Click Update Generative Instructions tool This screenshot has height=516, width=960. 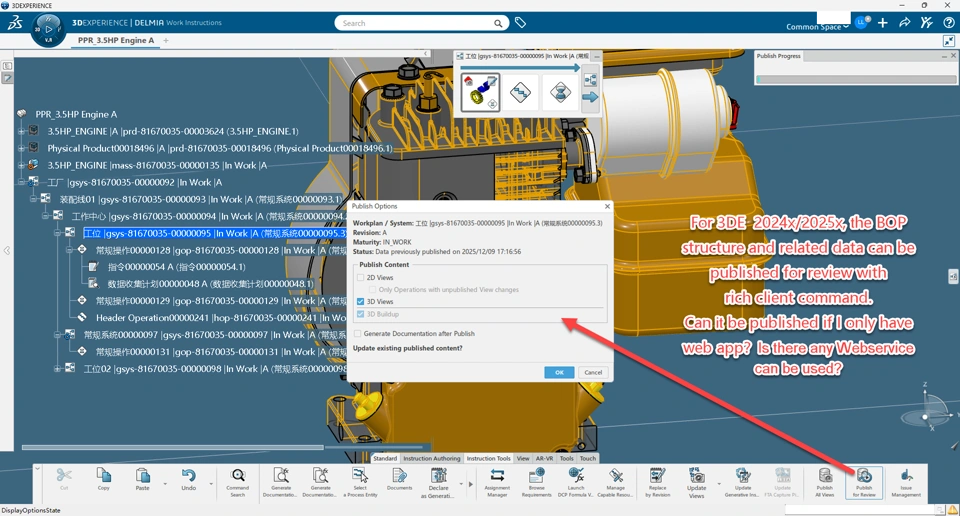coord(742,482)
